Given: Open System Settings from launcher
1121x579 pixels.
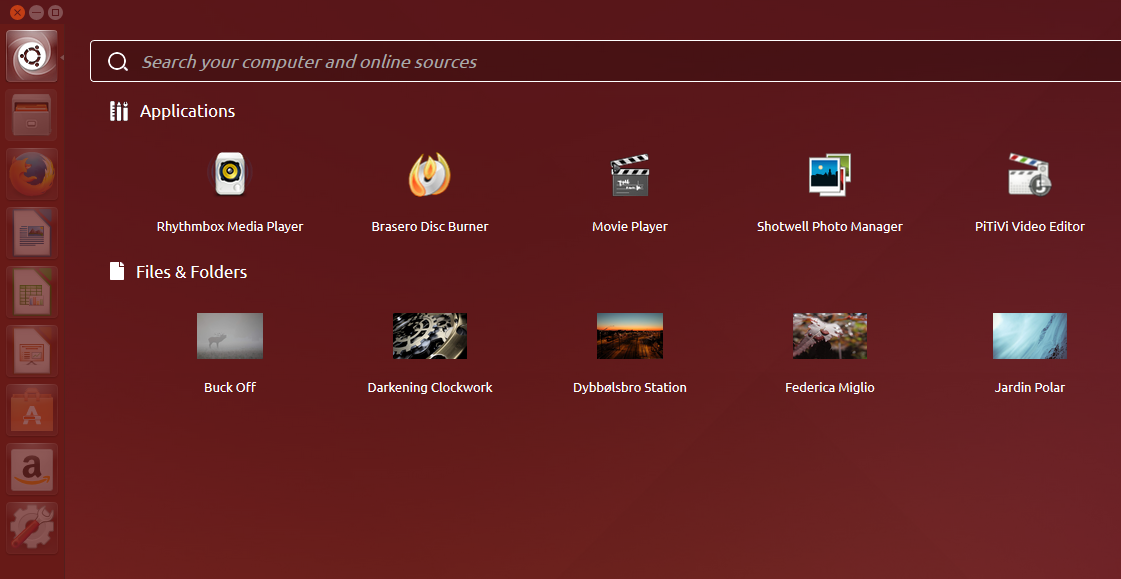Looking at the screenshot, I should tap(33, 527).
